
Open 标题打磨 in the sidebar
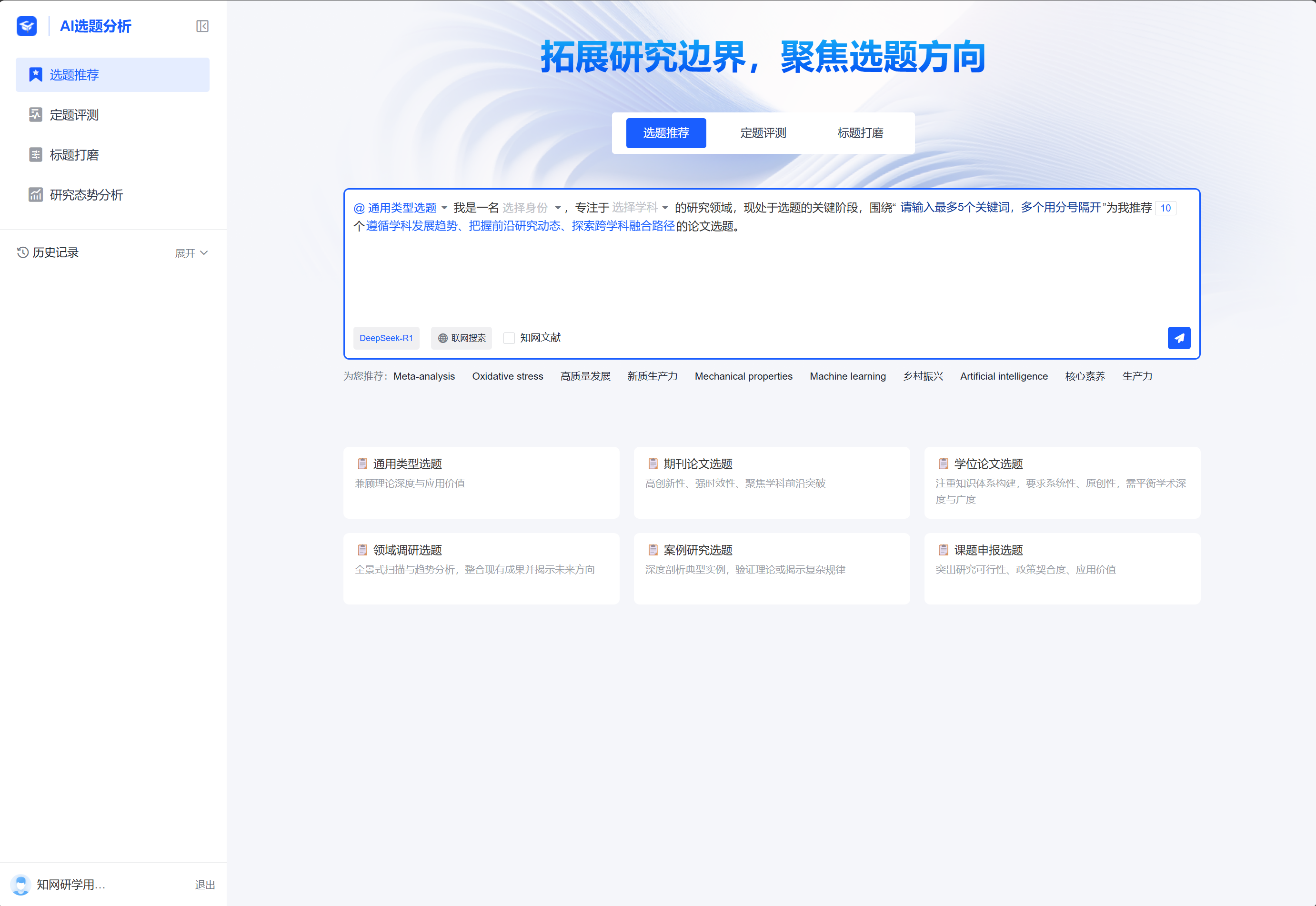pyautogui.click(x=112, y=154)
